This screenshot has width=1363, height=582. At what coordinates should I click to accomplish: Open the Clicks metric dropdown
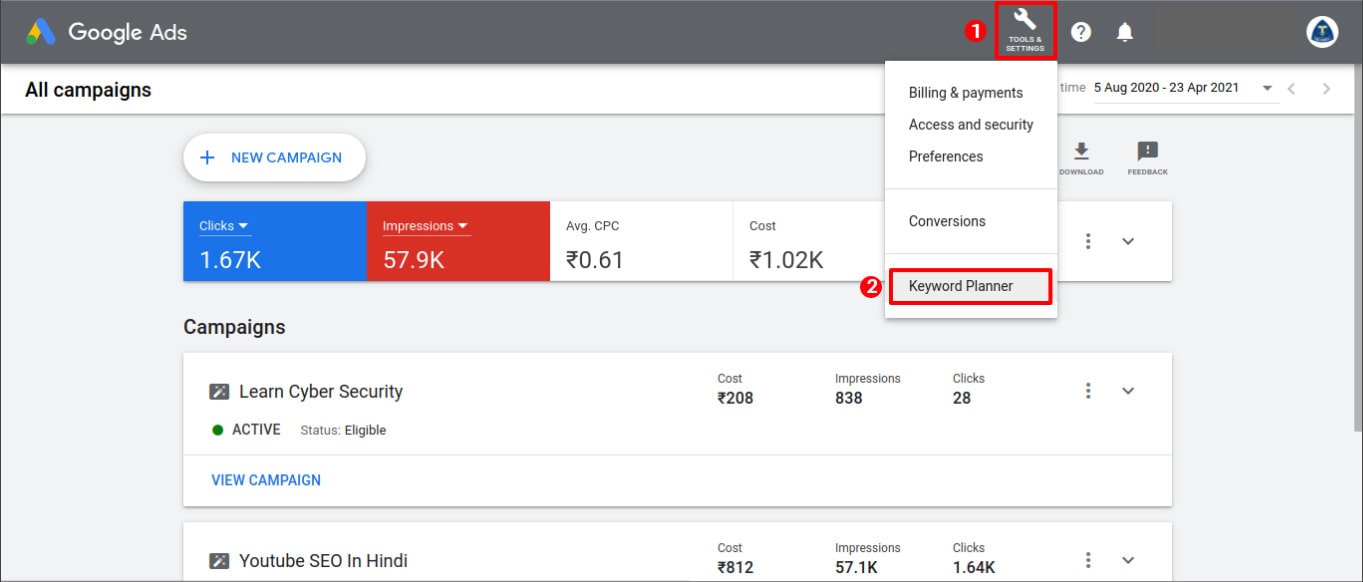click(223, 226)
